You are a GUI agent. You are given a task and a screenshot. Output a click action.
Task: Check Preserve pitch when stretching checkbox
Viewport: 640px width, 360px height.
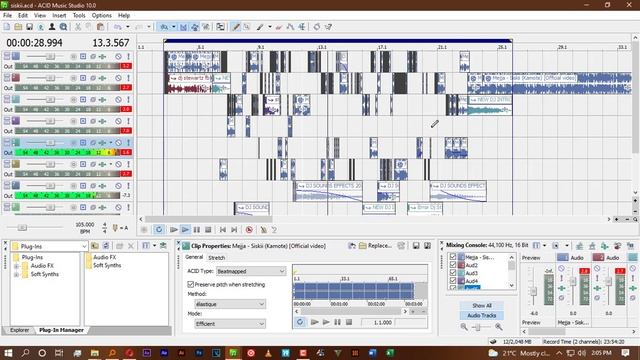(x=190, y=284)
